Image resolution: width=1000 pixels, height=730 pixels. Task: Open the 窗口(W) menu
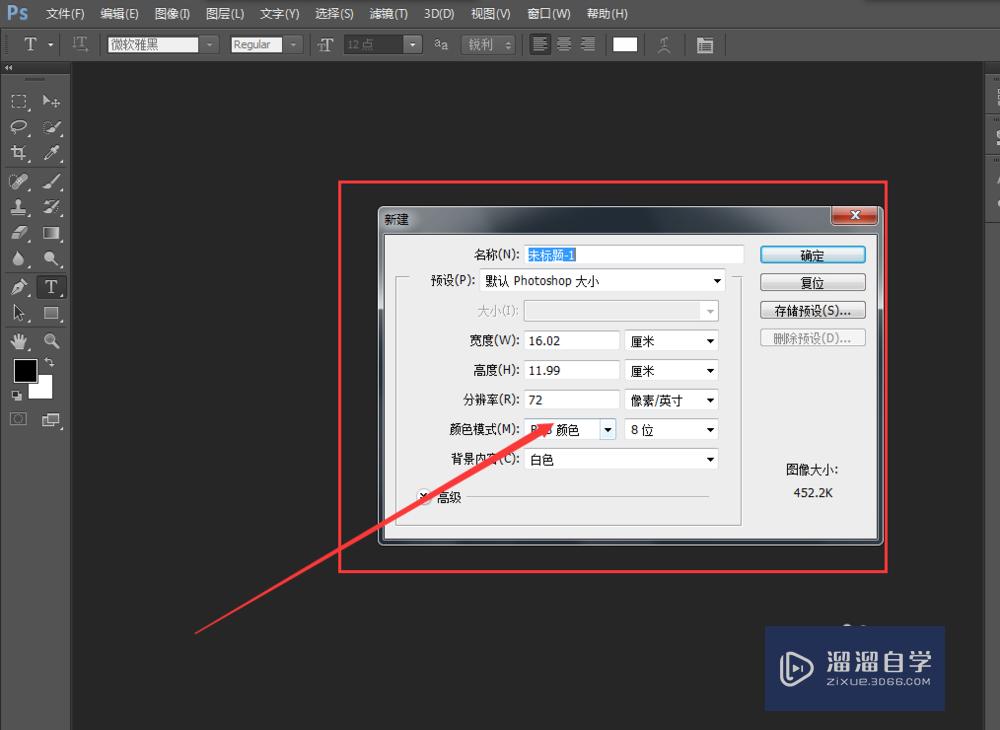[549, 13]
